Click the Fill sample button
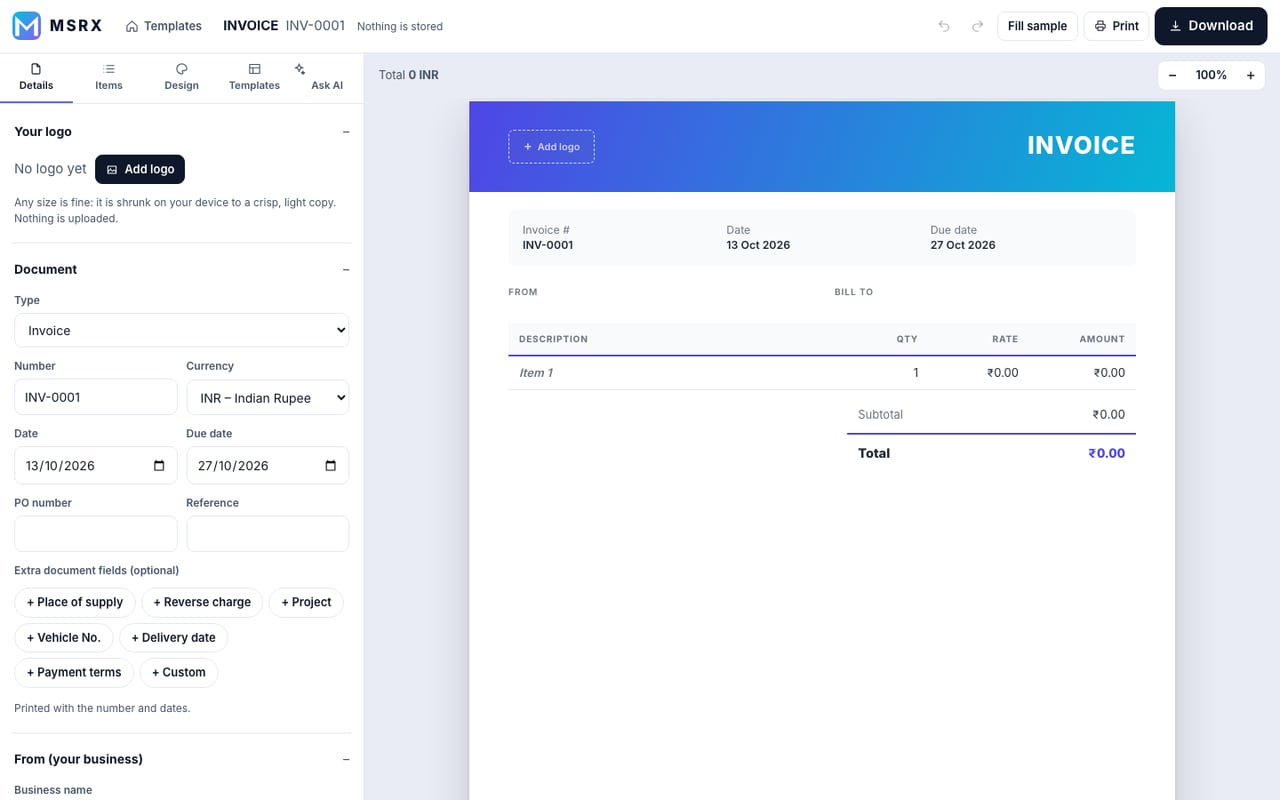This screenshot has width=1280, height=800. [1037, 26]
